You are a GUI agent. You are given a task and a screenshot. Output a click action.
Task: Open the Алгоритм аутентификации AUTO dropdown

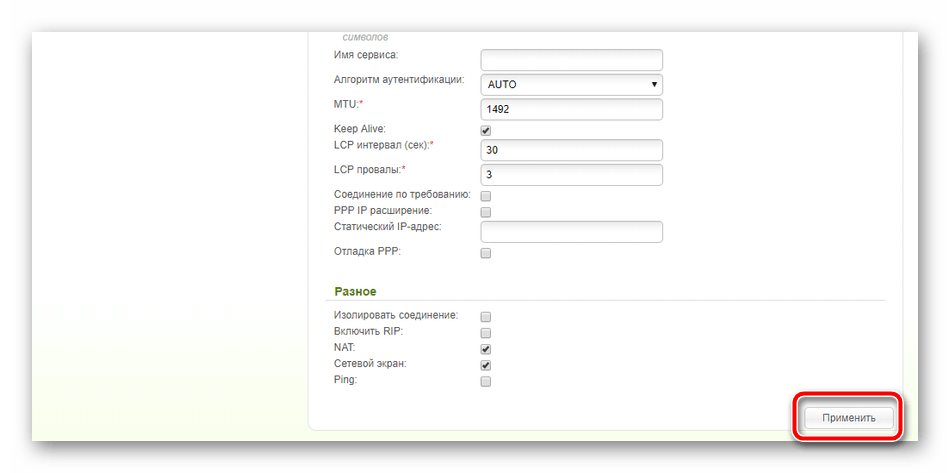pos(571,85)
